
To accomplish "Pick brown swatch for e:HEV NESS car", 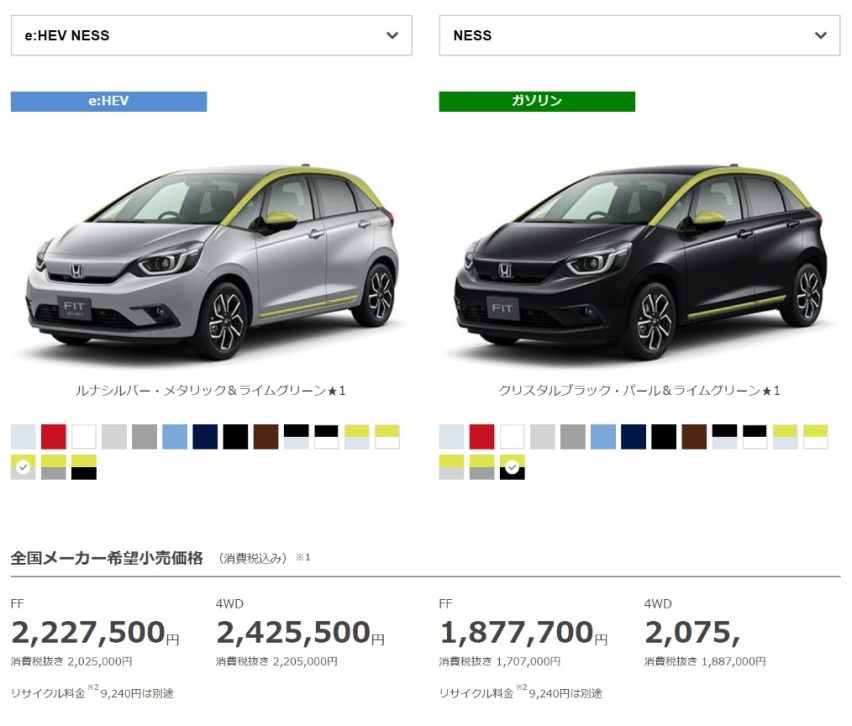I will (x=266, y=437).
